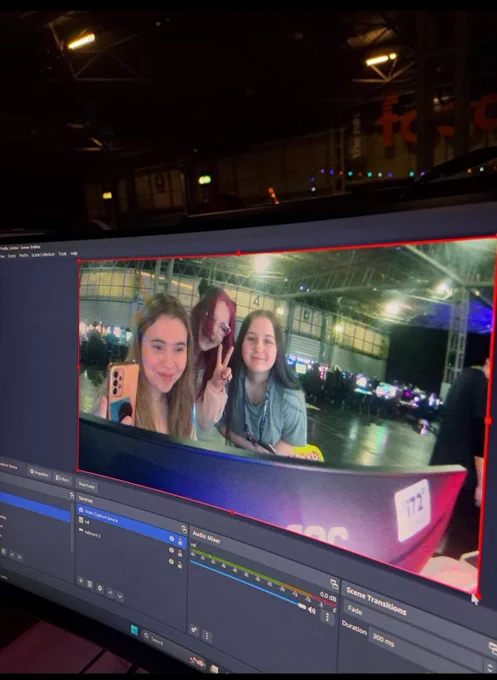
Task: Pop out the Scenes dock
Action: click(x=72, y=495)
